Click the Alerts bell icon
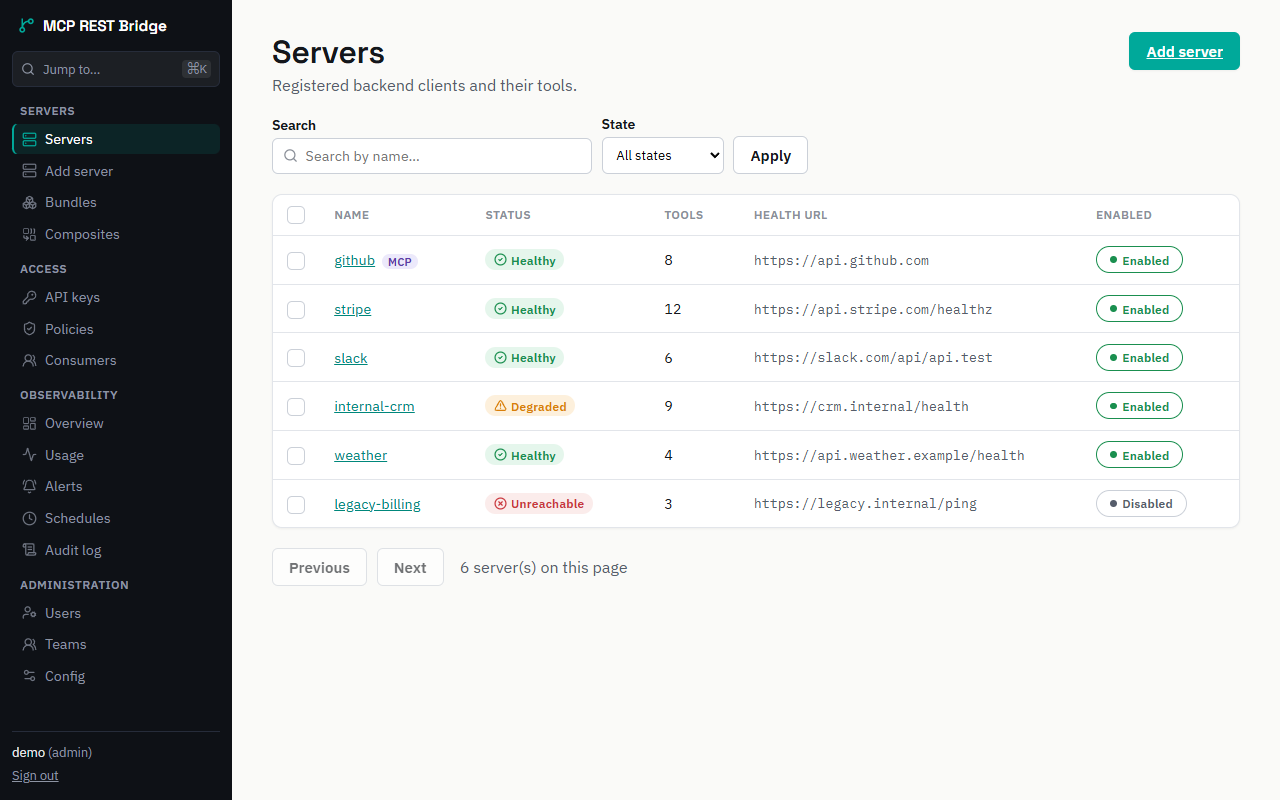This screenshot has width=1280, height=800. click(29, 486)
